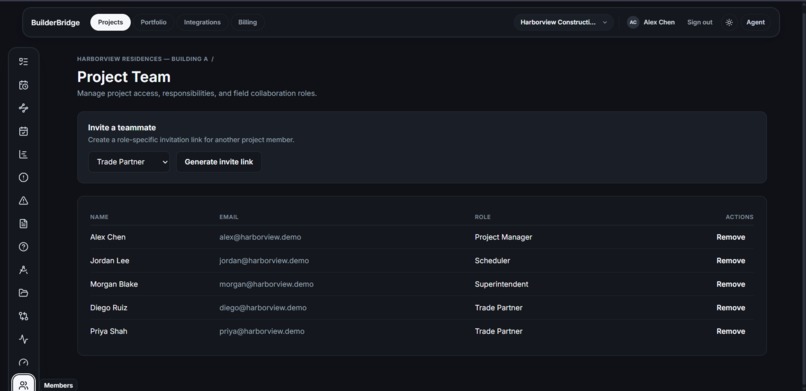Image resolution: width=806 pixels, height=391 pixels.
Task: Click the Superintendent role cell
Action: [501, 285]
